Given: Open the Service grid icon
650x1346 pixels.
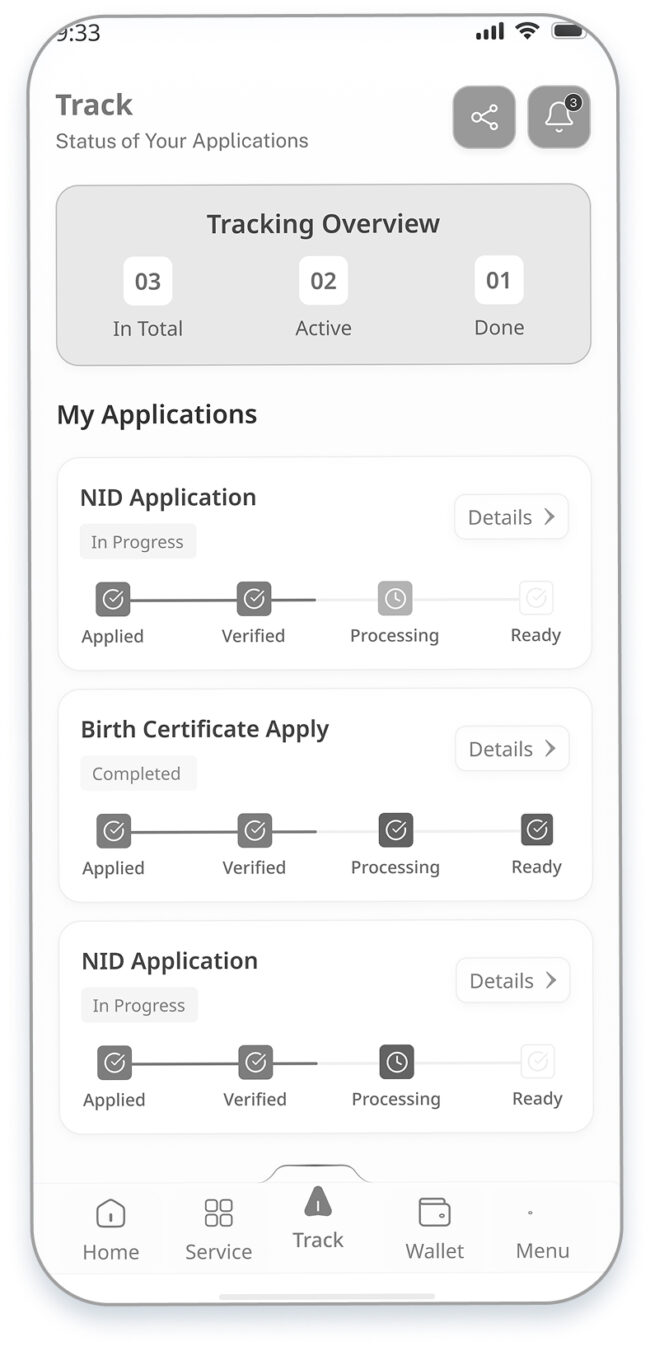Looking at the screenshot, I should point(218,1213).
